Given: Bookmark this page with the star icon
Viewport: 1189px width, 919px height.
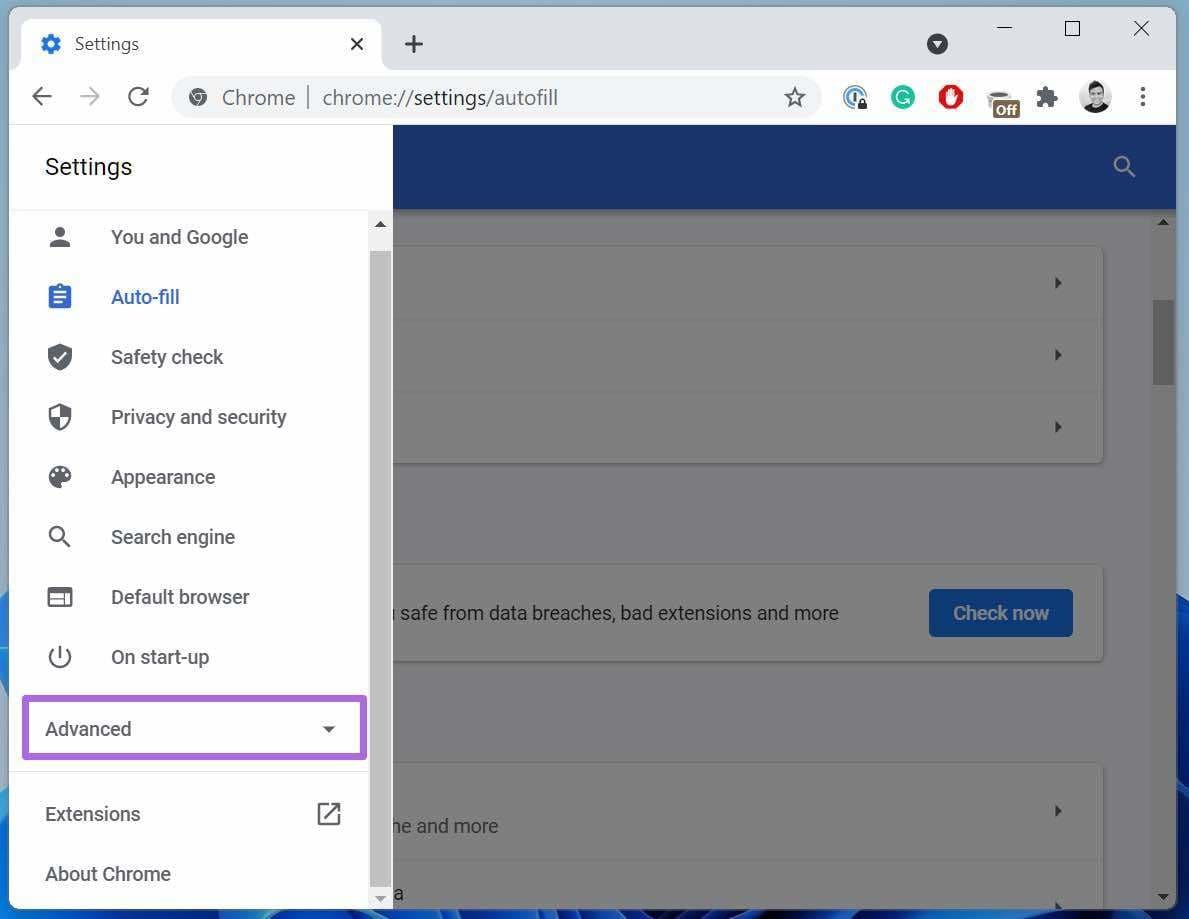Looking at the screenshot, I should click(794, 97).
